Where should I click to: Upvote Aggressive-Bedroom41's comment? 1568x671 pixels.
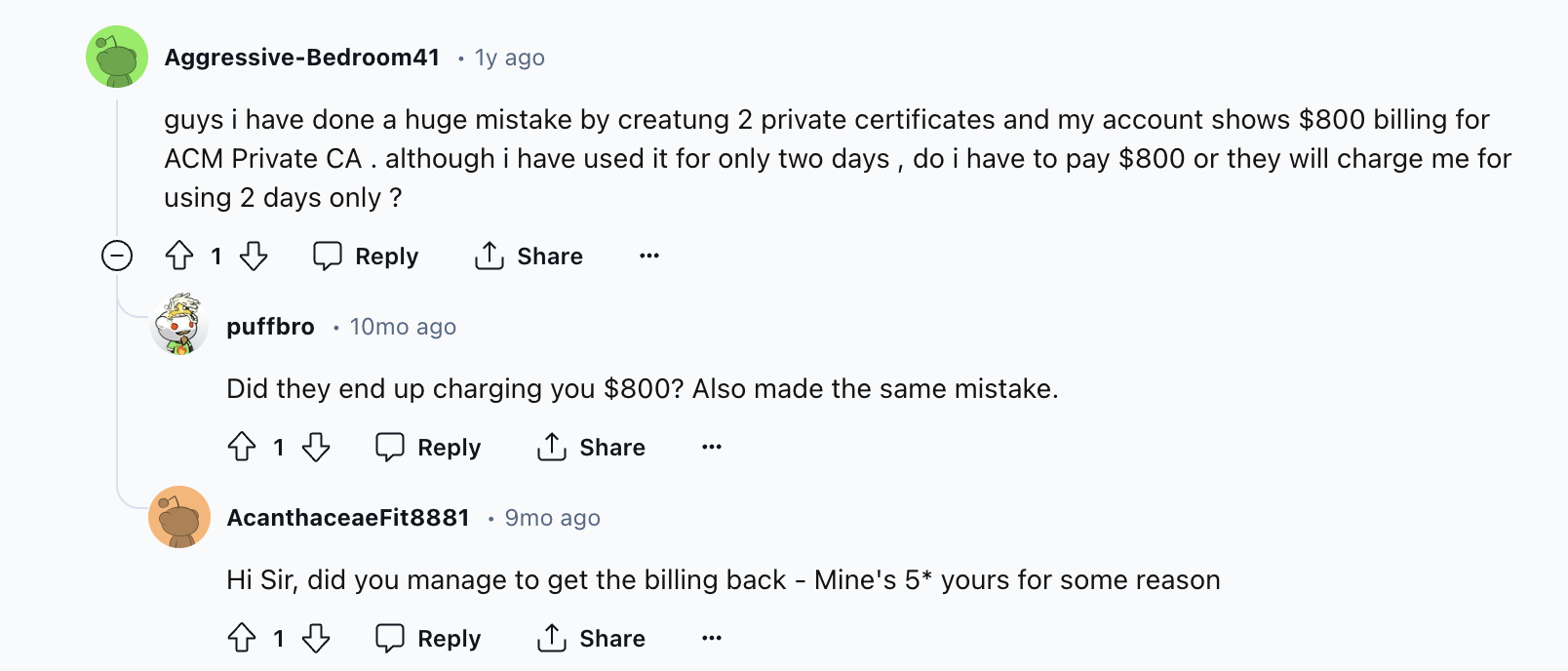pos(179,257)
